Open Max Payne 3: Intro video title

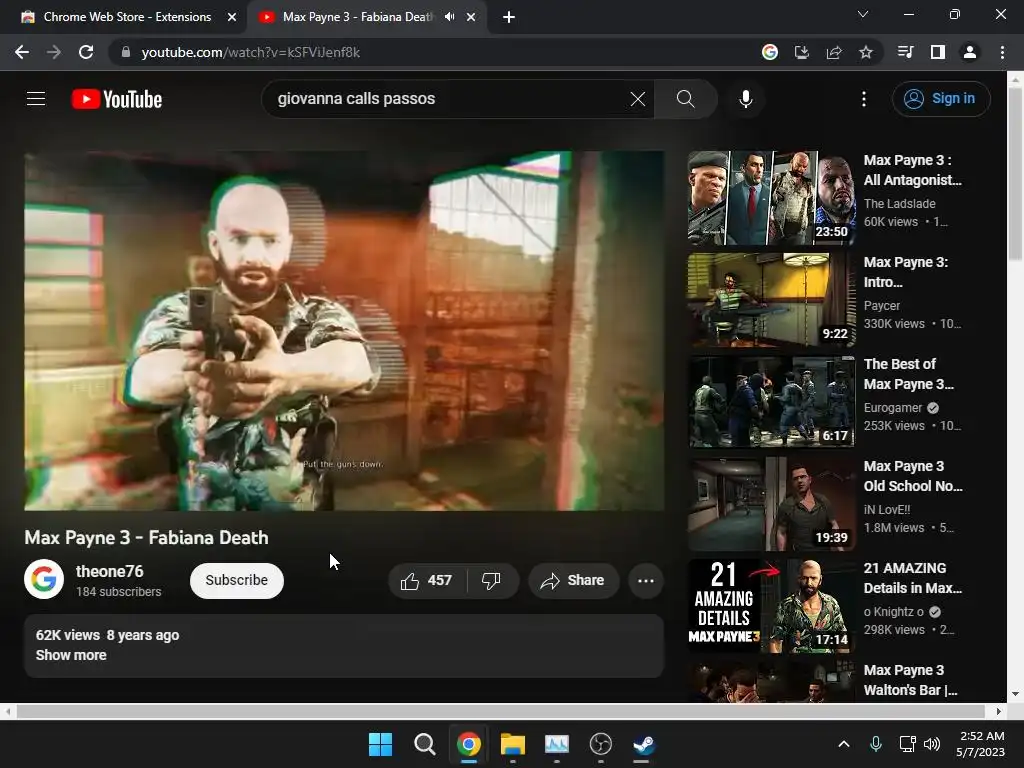[x=906, y=272]
